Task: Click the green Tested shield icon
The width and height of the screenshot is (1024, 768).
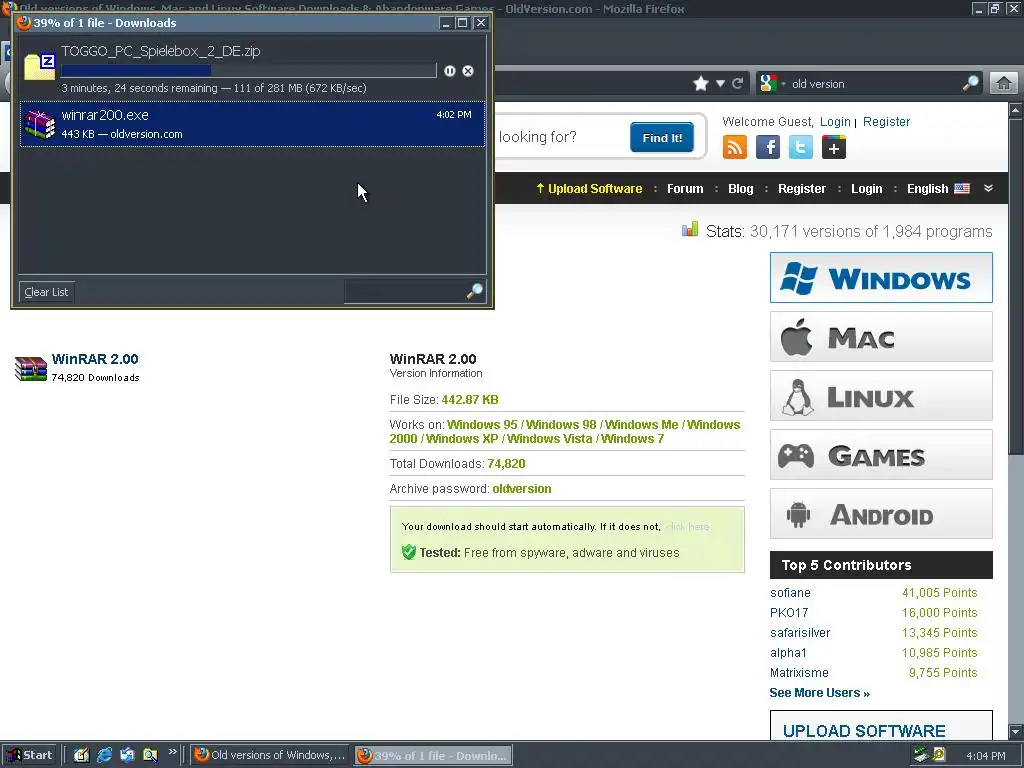Action: tap(409, 552)
